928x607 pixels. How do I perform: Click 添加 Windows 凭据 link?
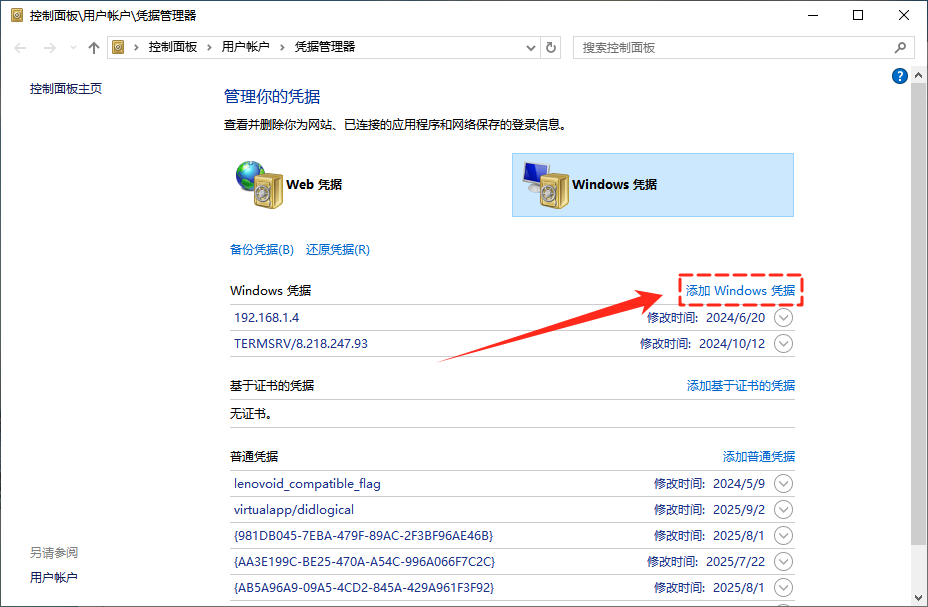pyautogui.click(x=740, y=290)
